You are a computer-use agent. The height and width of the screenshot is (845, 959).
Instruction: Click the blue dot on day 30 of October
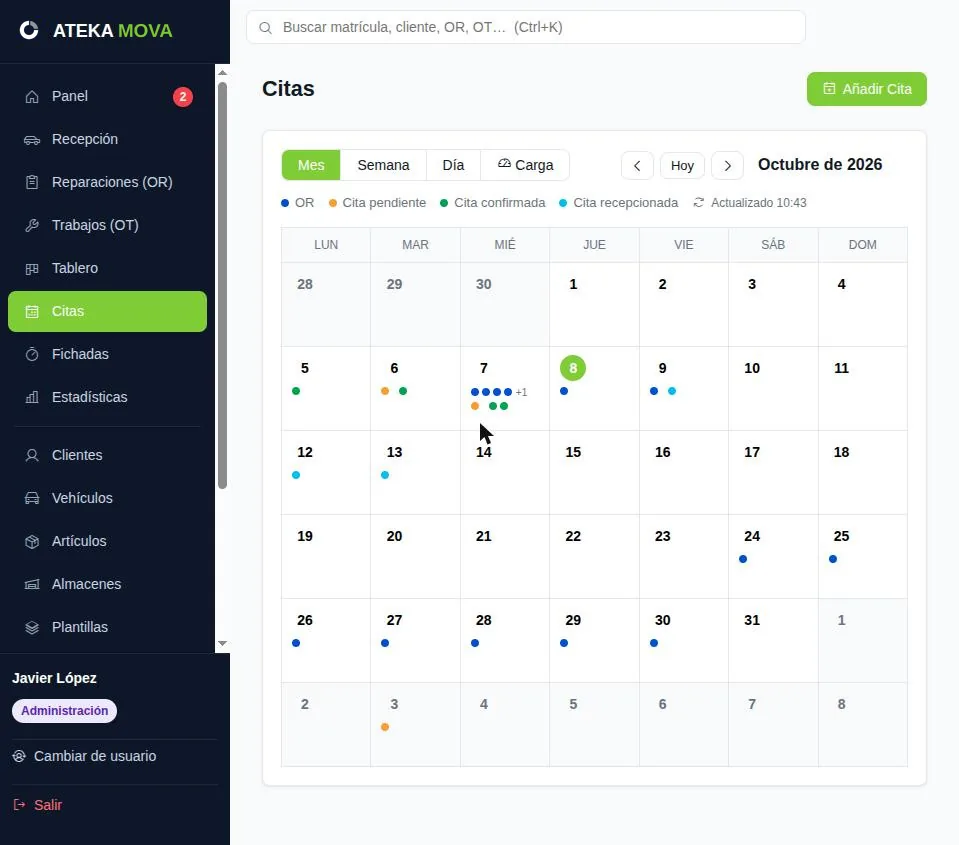(654, 643)
